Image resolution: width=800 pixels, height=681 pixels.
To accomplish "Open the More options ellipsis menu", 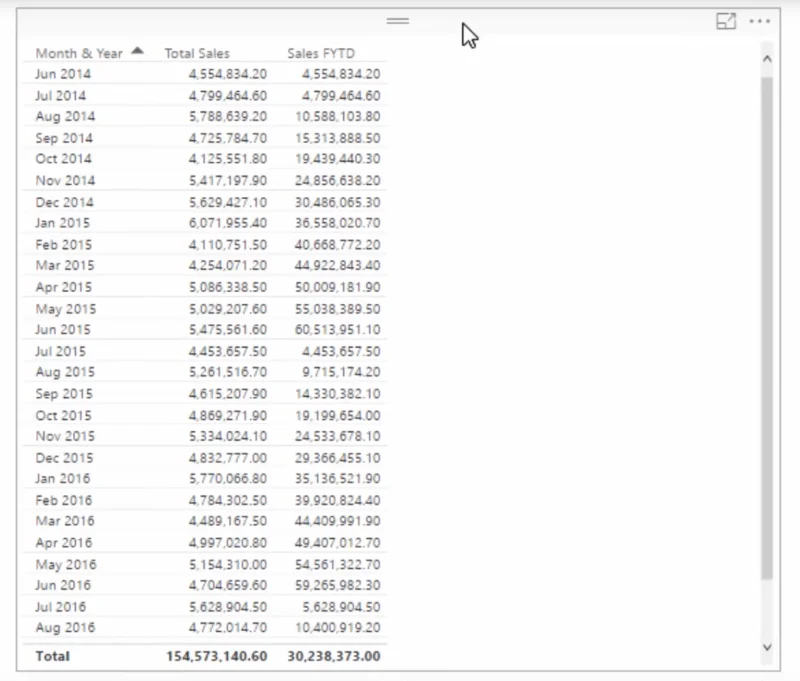I will click(x=760, y=21).
